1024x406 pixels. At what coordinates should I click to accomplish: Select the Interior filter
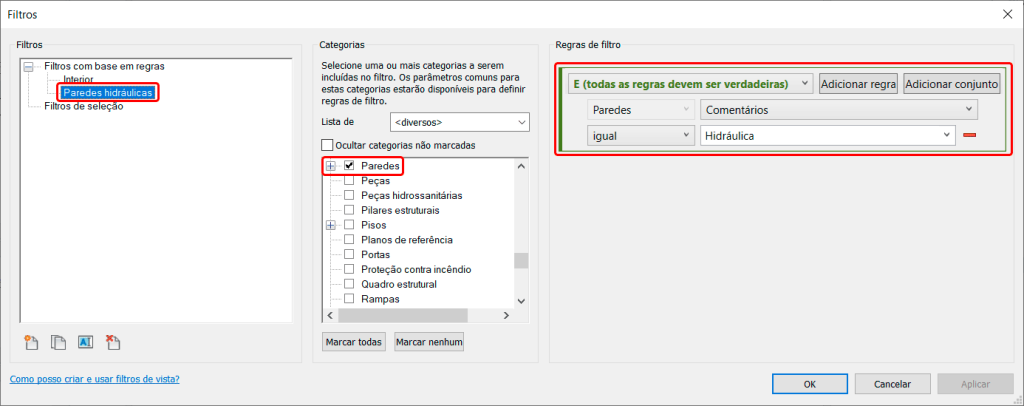coord(81,79)
